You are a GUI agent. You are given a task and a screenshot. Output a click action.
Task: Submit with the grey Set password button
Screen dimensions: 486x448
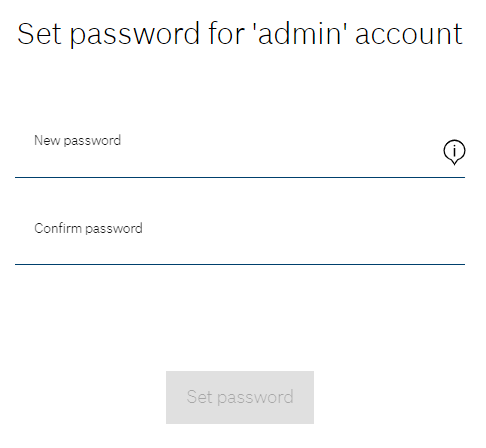(240, 397)
